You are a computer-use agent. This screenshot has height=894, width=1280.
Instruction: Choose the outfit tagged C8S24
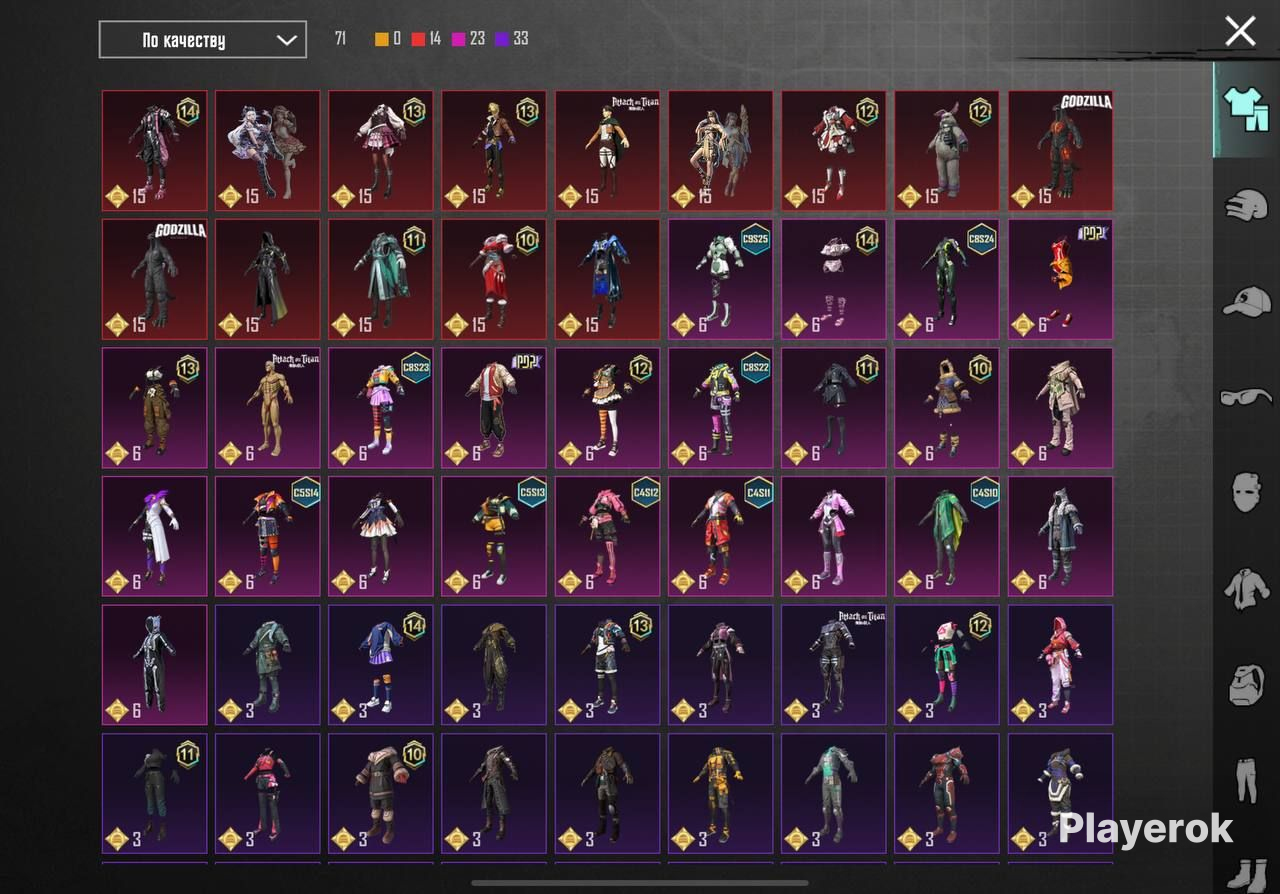pos(946,280)
